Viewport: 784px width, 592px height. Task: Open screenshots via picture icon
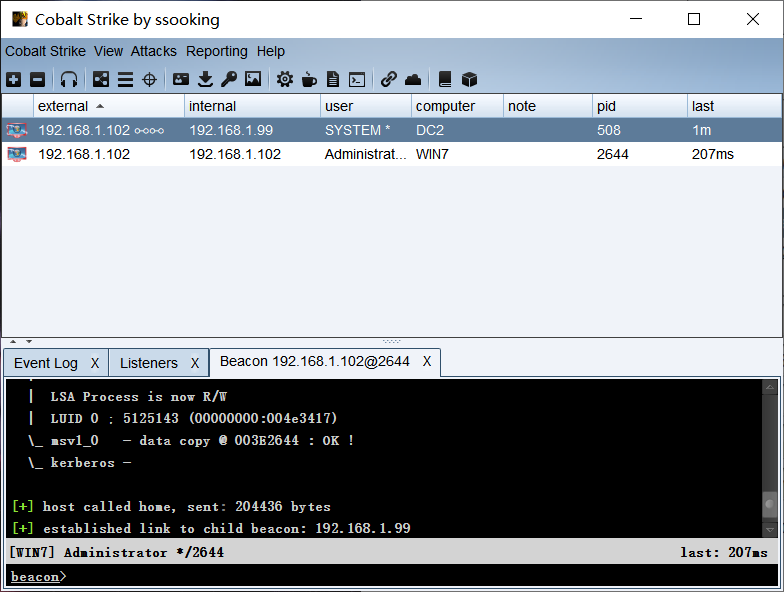tap(253, 79)
